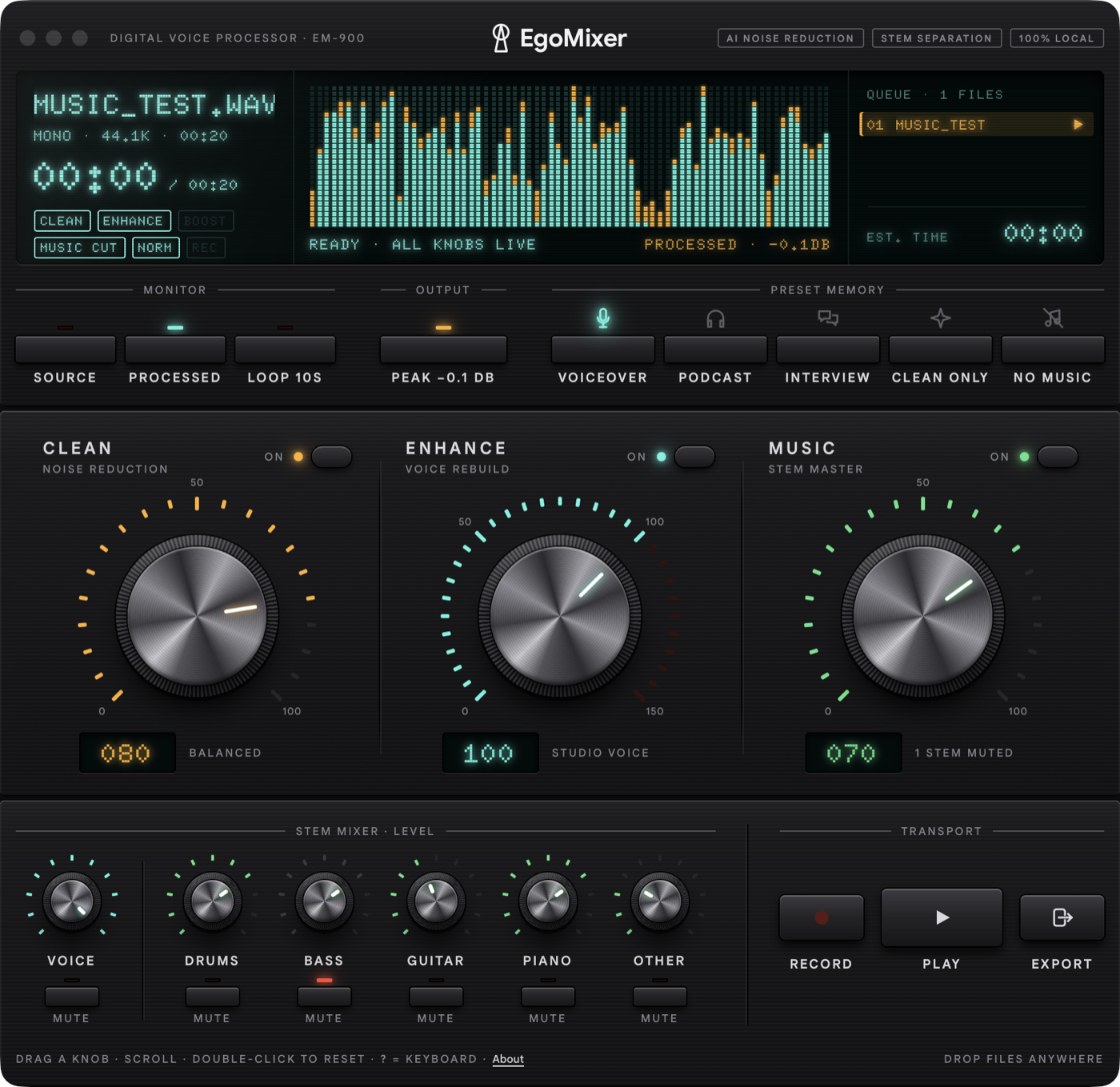
Task: Click the waveform spectrum display
Action: [x=570, y=156]
